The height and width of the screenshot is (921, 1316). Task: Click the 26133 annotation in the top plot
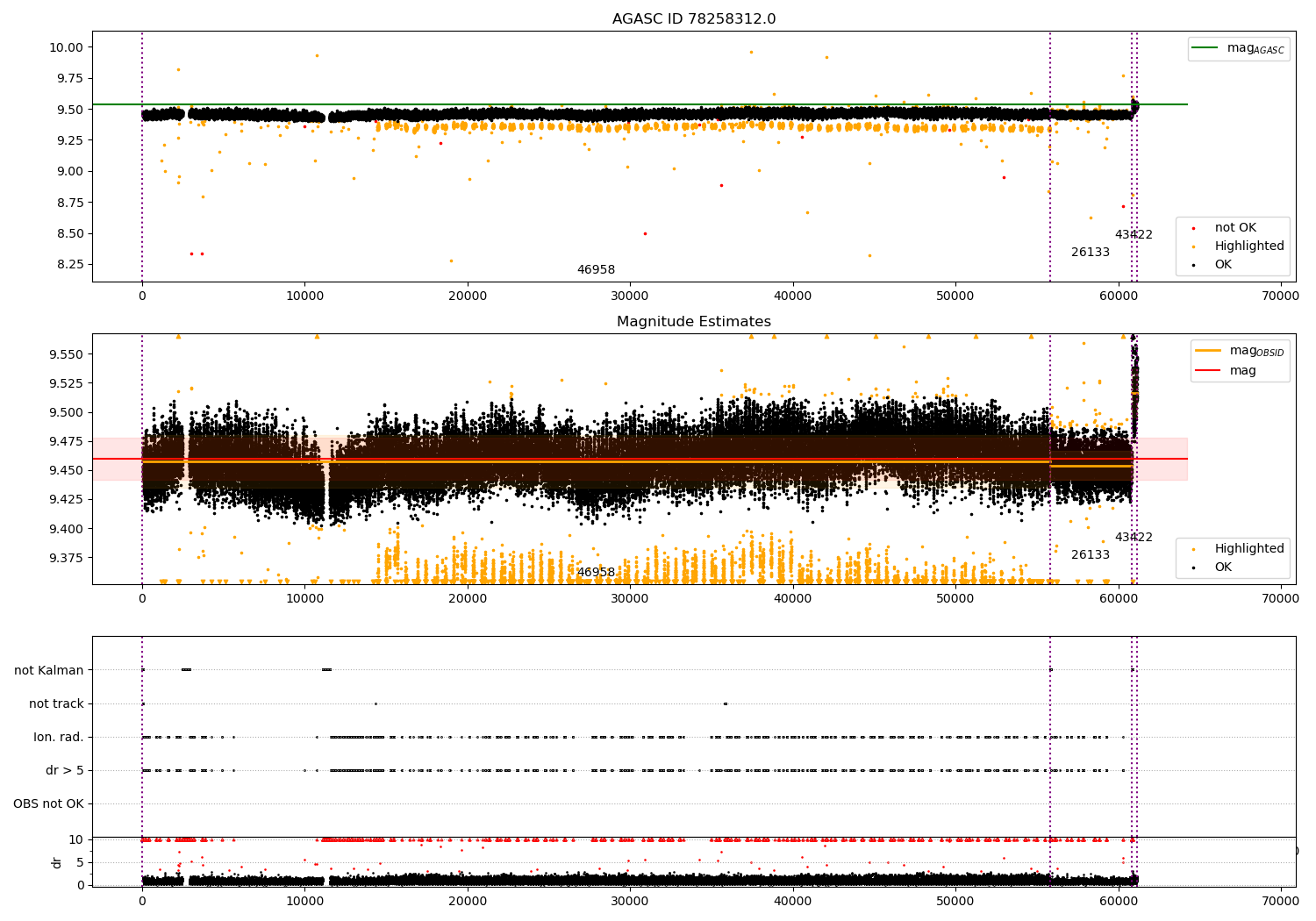coord(1091,252)
